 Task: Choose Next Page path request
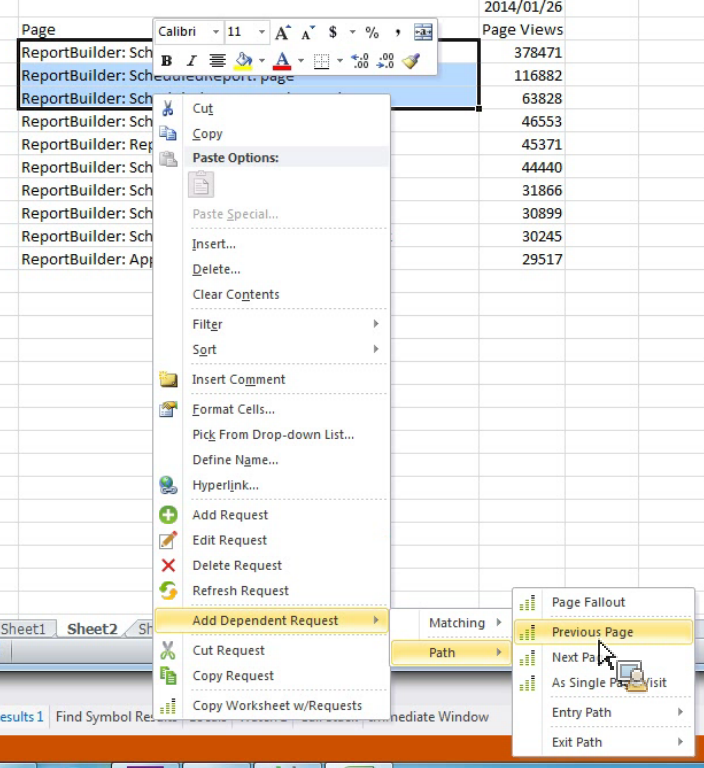pyautogui.click(x=604, y=657)
